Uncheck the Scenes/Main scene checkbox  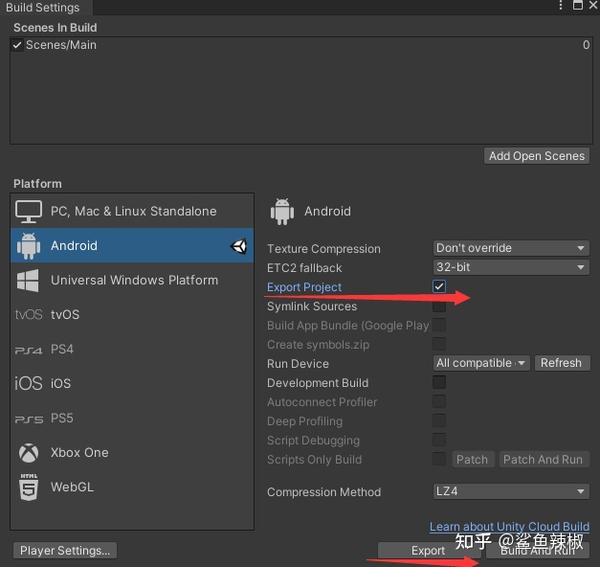(x=17, y=45)
